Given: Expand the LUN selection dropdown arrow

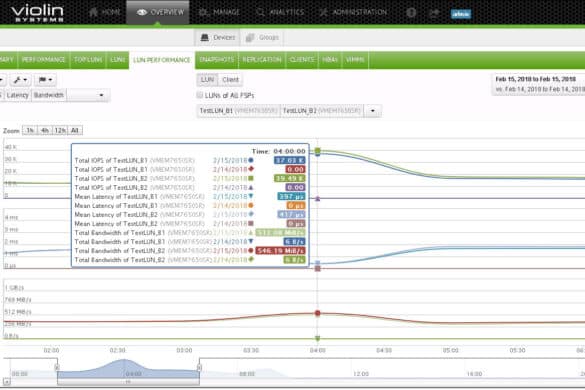Looking at the screenshot, I should 372,111.
